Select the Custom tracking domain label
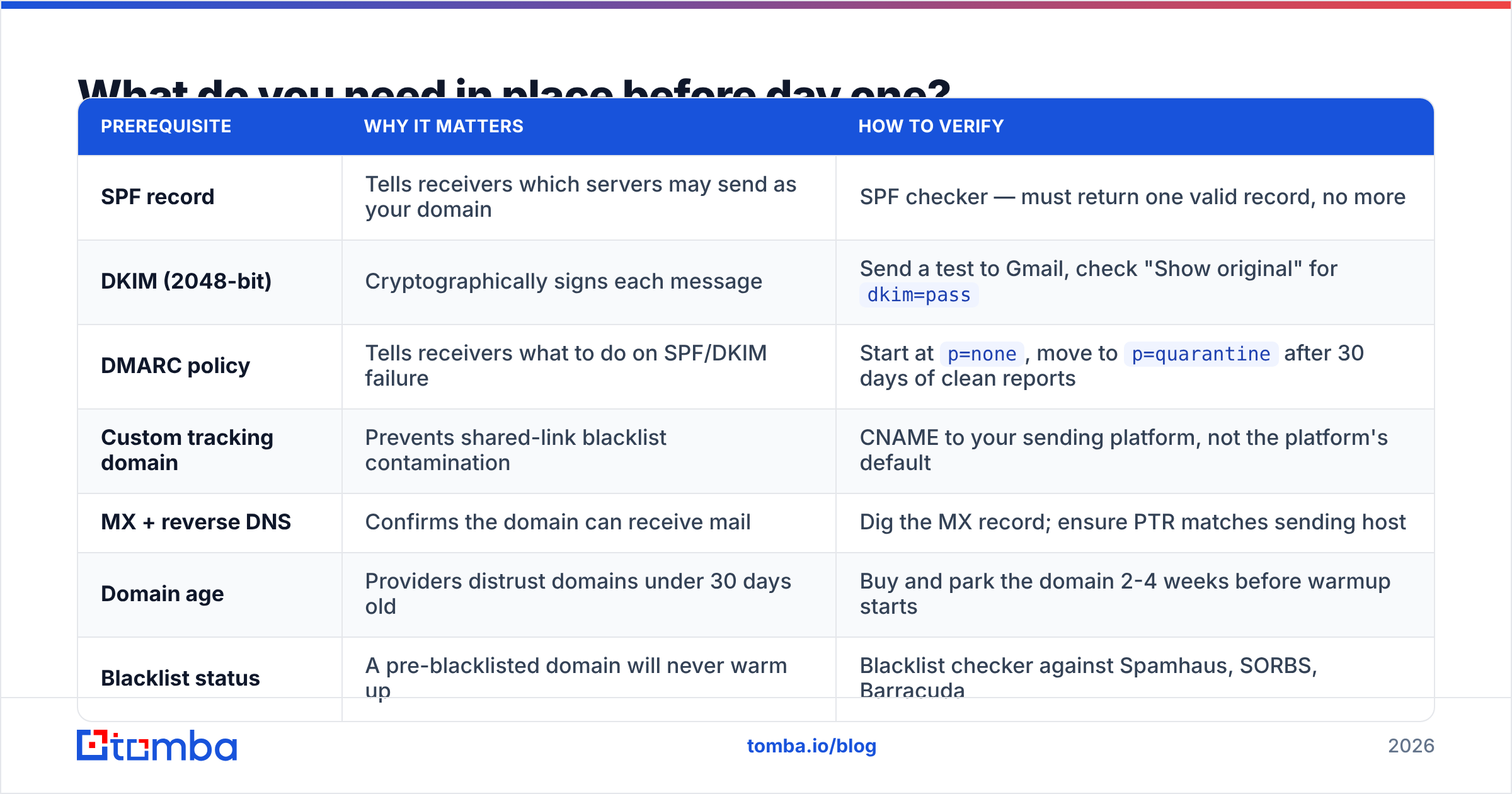 coord(187,450)
